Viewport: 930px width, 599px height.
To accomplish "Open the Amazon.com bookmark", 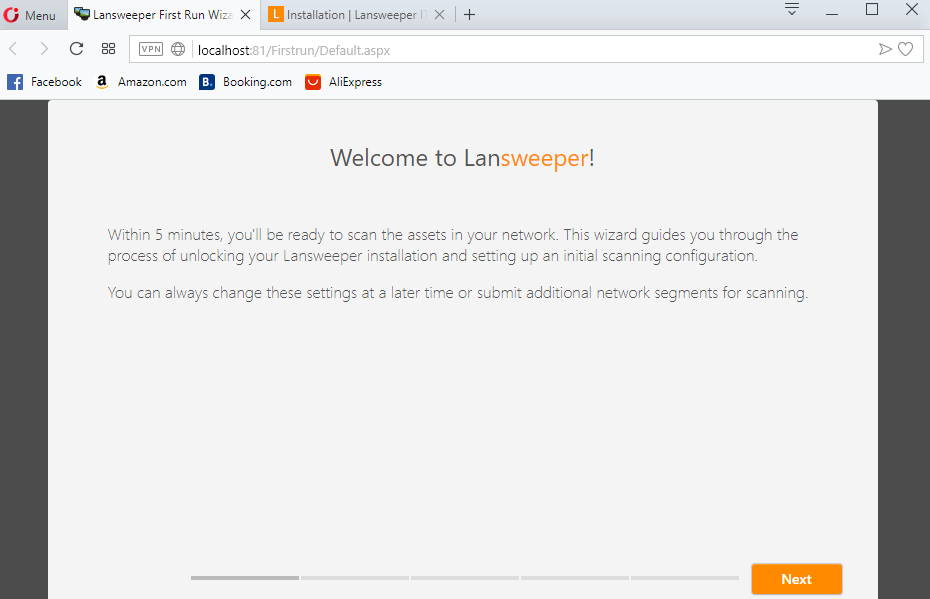I will 141,82.
